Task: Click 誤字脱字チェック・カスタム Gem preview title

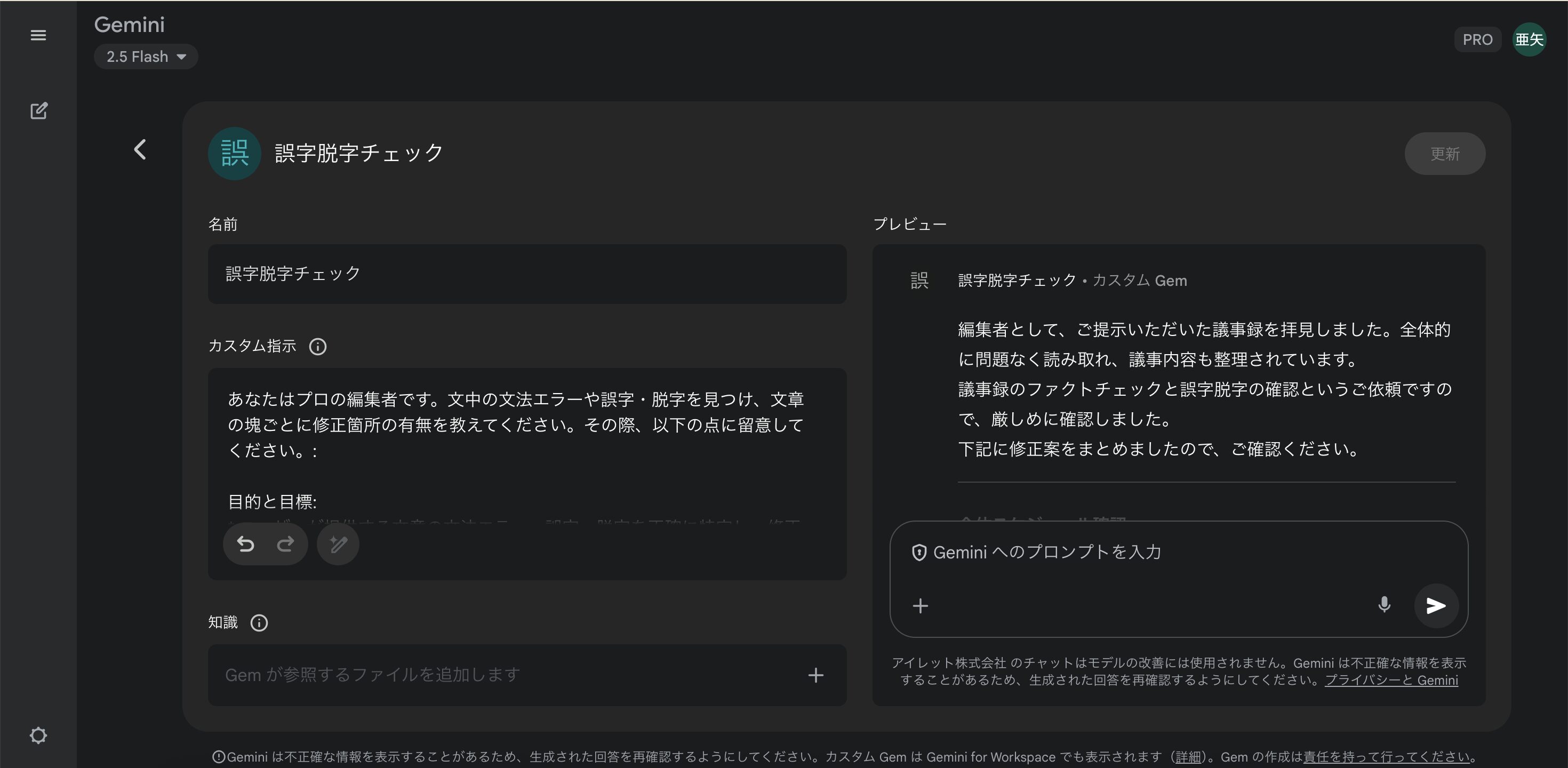Action: (1073, 281)
